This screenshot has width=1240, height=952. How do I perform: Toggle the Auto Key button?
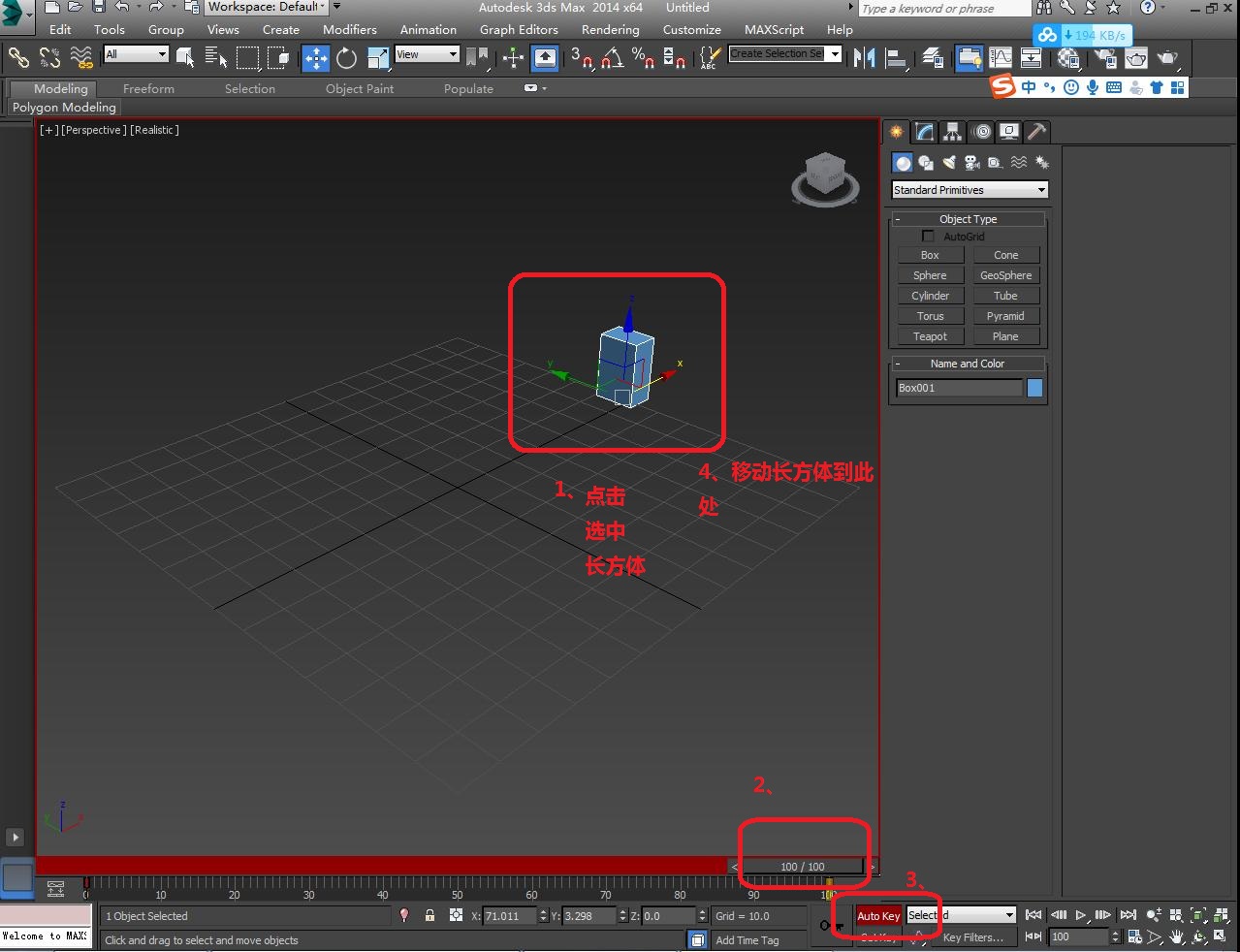click(x=878, y=915)
